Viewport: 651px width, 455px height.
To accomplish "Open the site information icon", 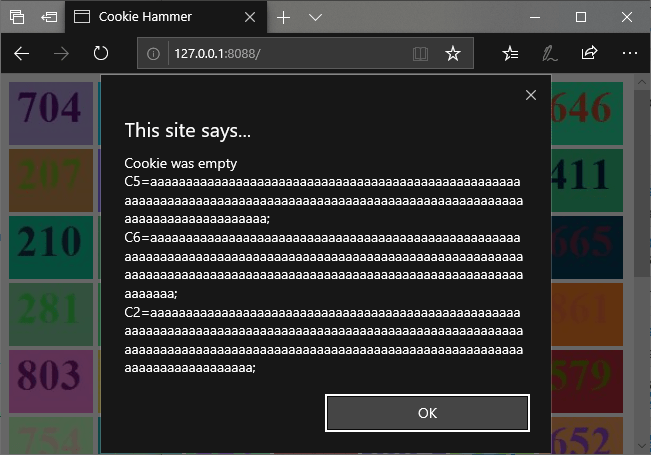I will tap(154, 54).
